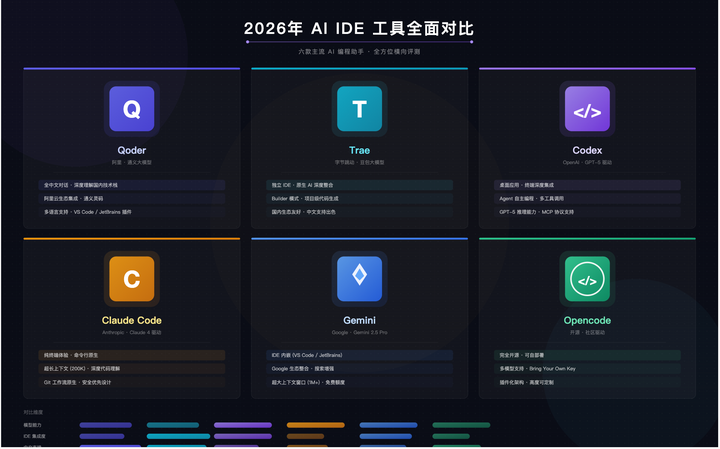Click the teal T Trae icon
The image size is (720, 449).
[x=360, y=109]
